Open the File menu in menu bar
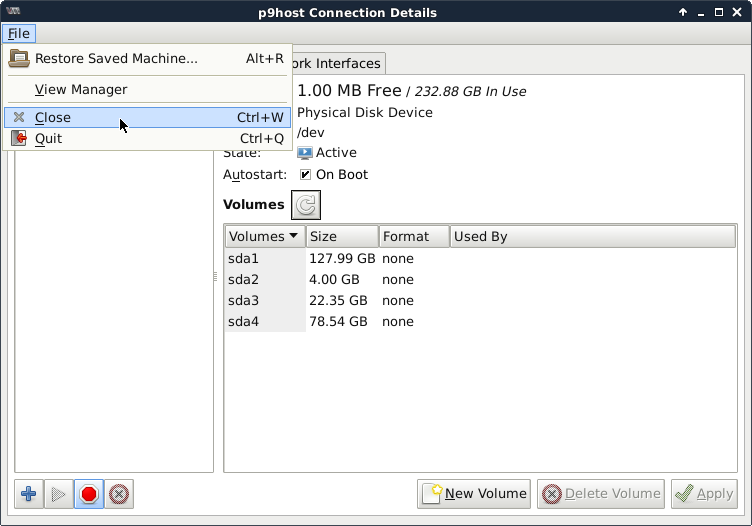This screenshot has width=752, height=526. [18, 34]
